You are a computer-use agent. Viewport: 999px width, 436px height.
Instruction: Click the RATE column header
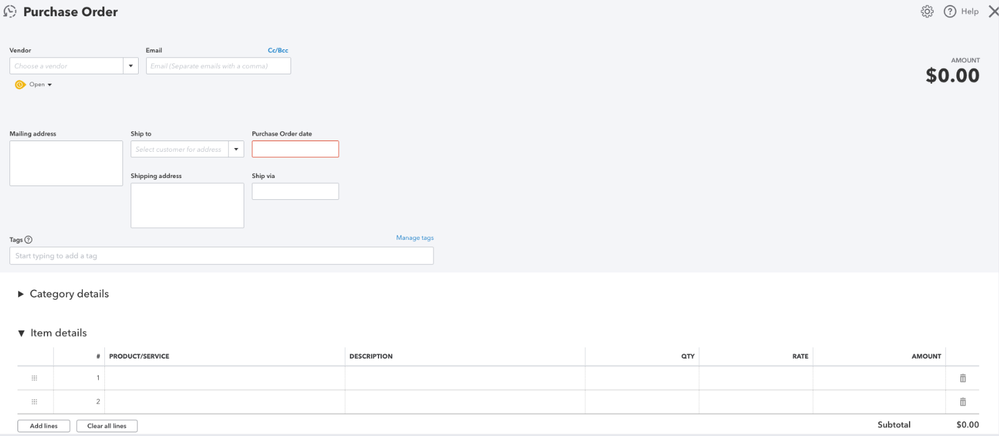pyautogui.click(x=800, y=356)
